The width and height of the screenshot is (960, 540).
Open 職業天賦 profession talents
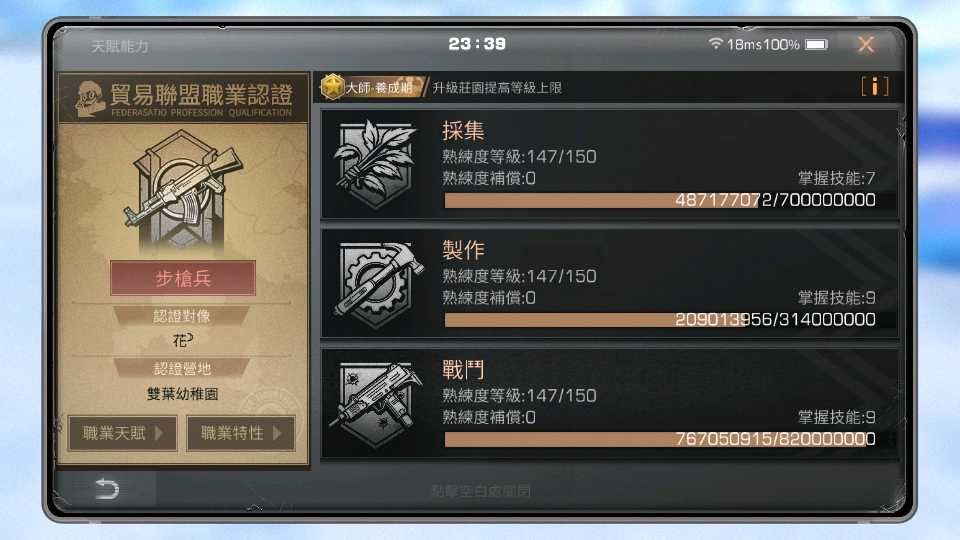(122, 433)
